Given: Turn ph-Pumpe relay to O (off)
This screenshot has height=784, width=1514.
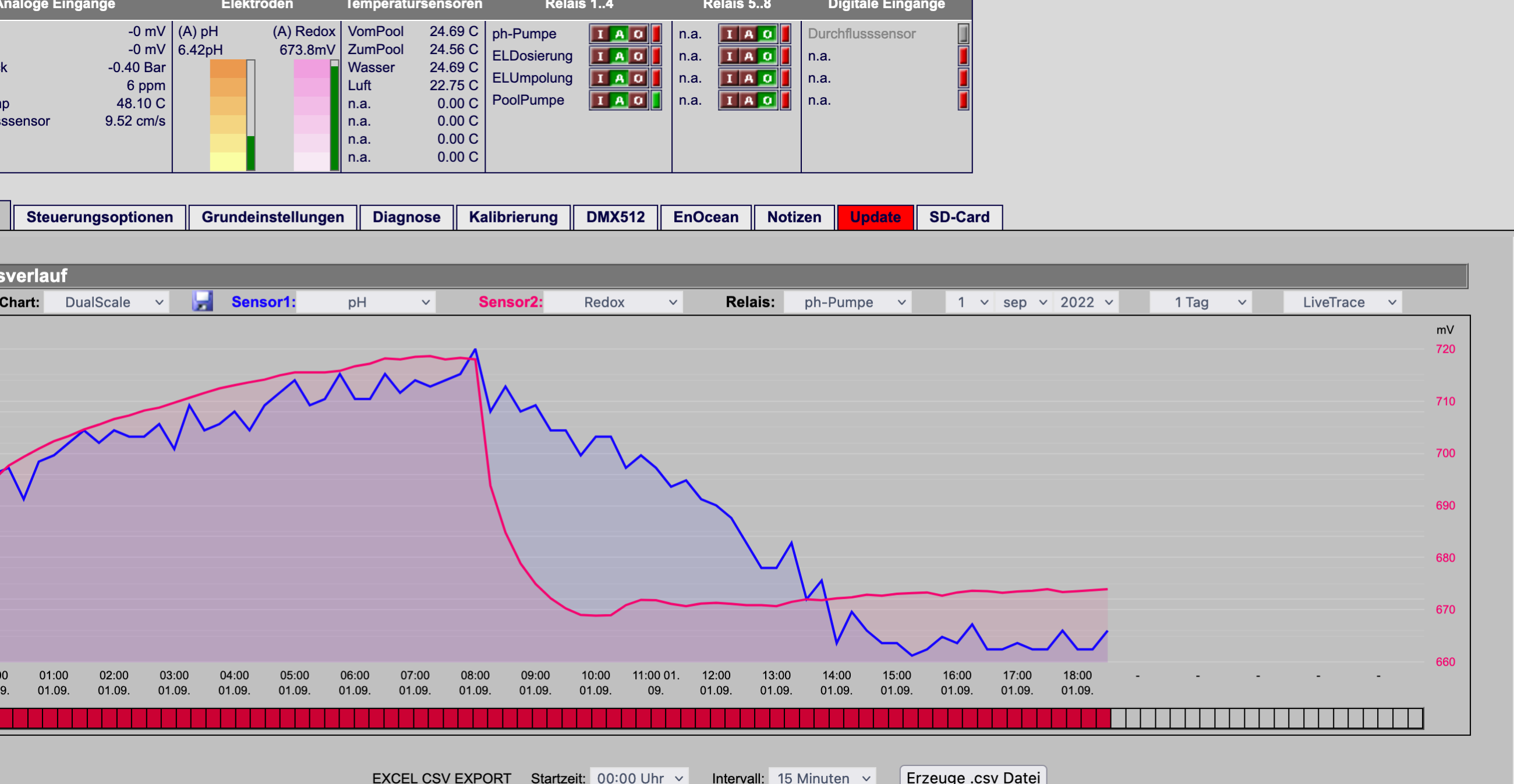Looking at the screenshot, I should pyautogui.click(x=638, y=34).
